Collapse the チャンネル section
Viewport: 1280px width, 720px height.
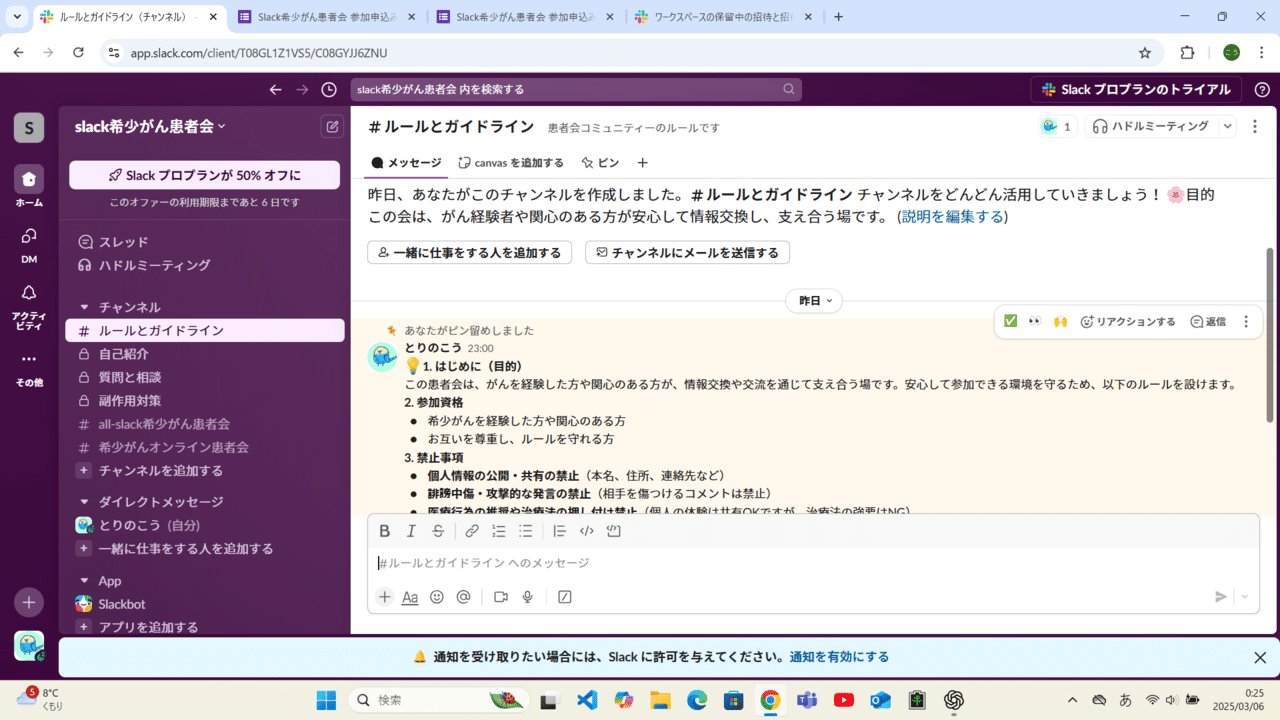pyautogui.click(x=85, y=307)
